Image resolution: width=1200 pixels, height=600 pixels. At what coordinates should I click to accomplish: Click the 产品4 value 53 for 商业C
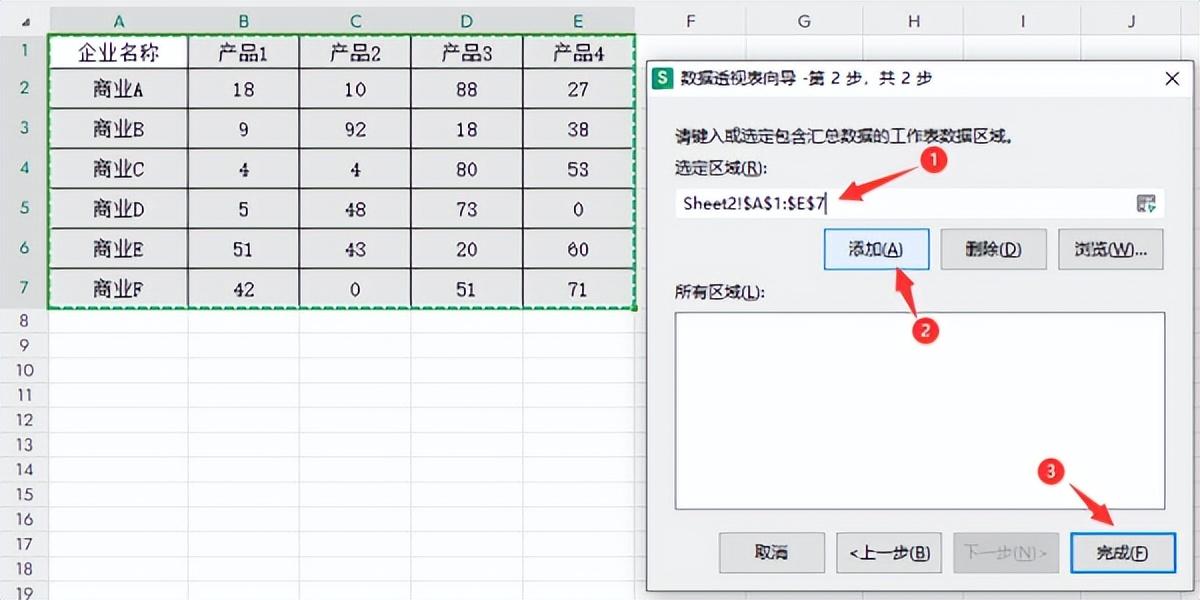coord(579,169)
